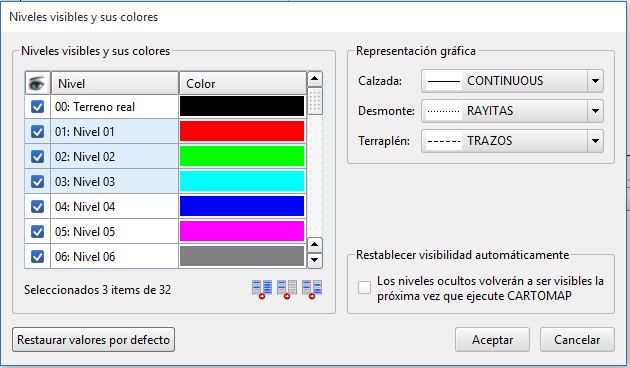This screenshot has height=368, width=630.
Task: Click the Nivel column header
Action: pyautogui.click(x=115, y=83)
